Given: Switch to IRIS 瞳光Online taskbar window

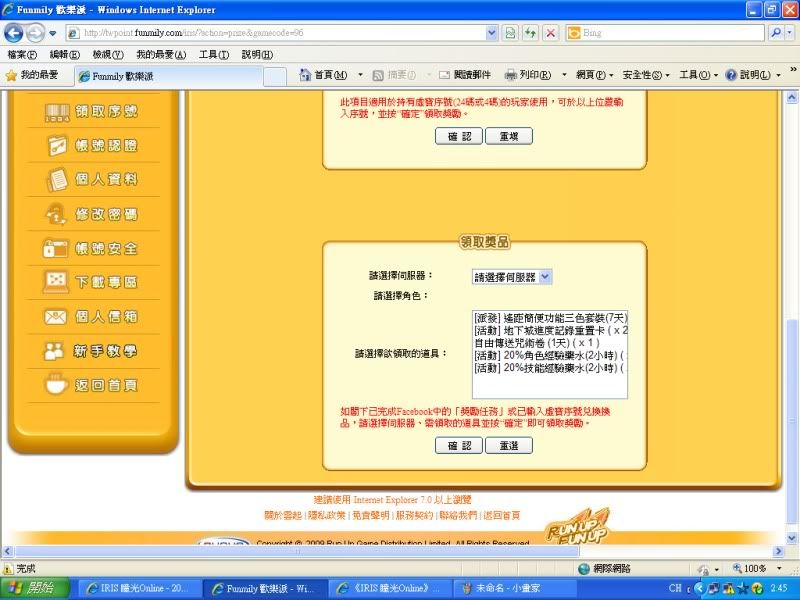Looking at the screenshot, I should point(135,588).
